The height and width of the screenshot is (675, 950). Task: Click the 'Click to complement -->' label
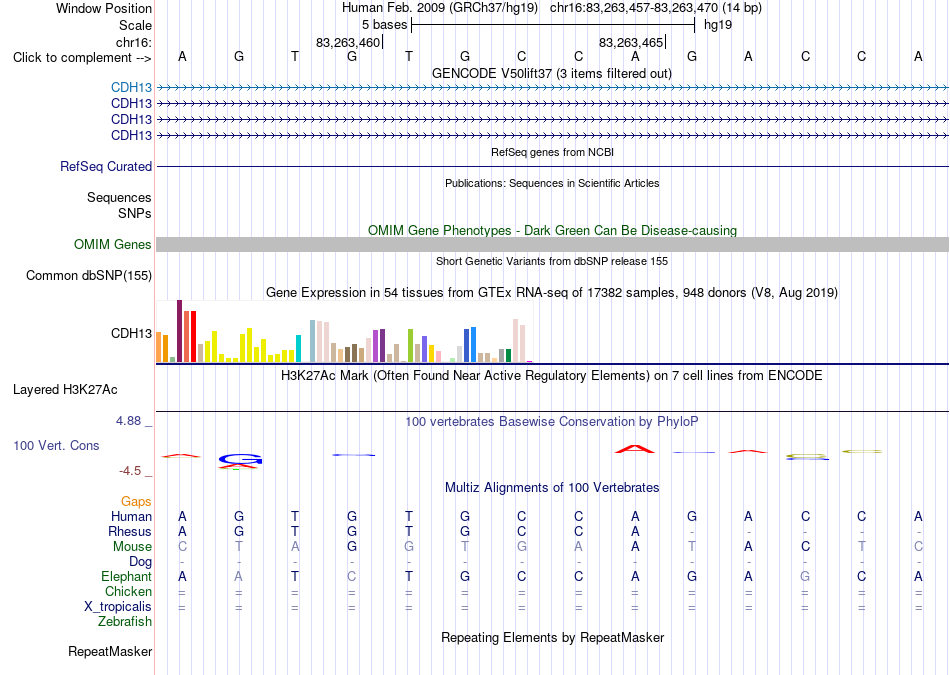(82, 58)
